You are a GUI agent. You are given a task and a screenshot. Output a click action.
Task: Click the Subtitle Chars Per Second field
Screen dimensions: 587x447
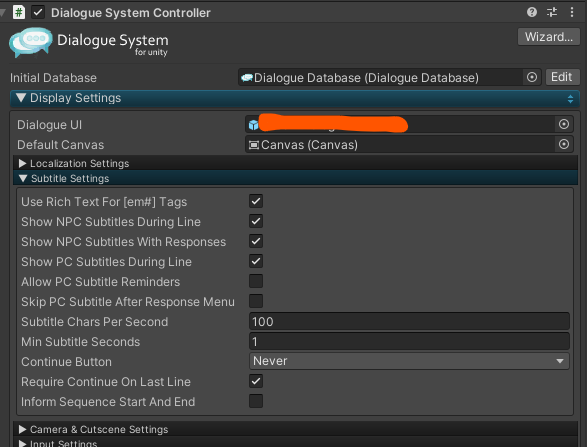[409, 322]
